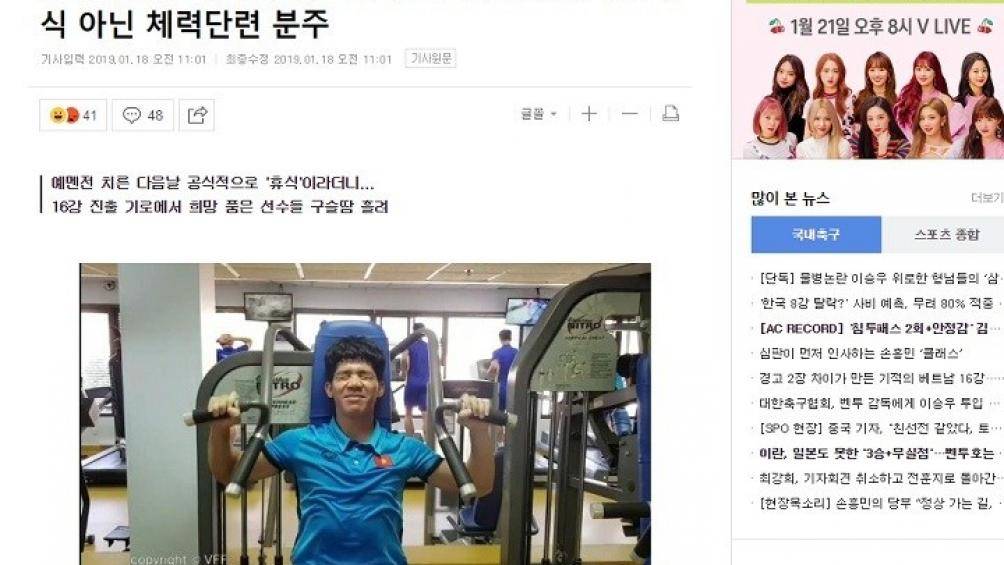Click the emoji reaction icon with 41
The height and width of the screenshot is (565, 1004).
pyautogui.click(x=72, y=115)
